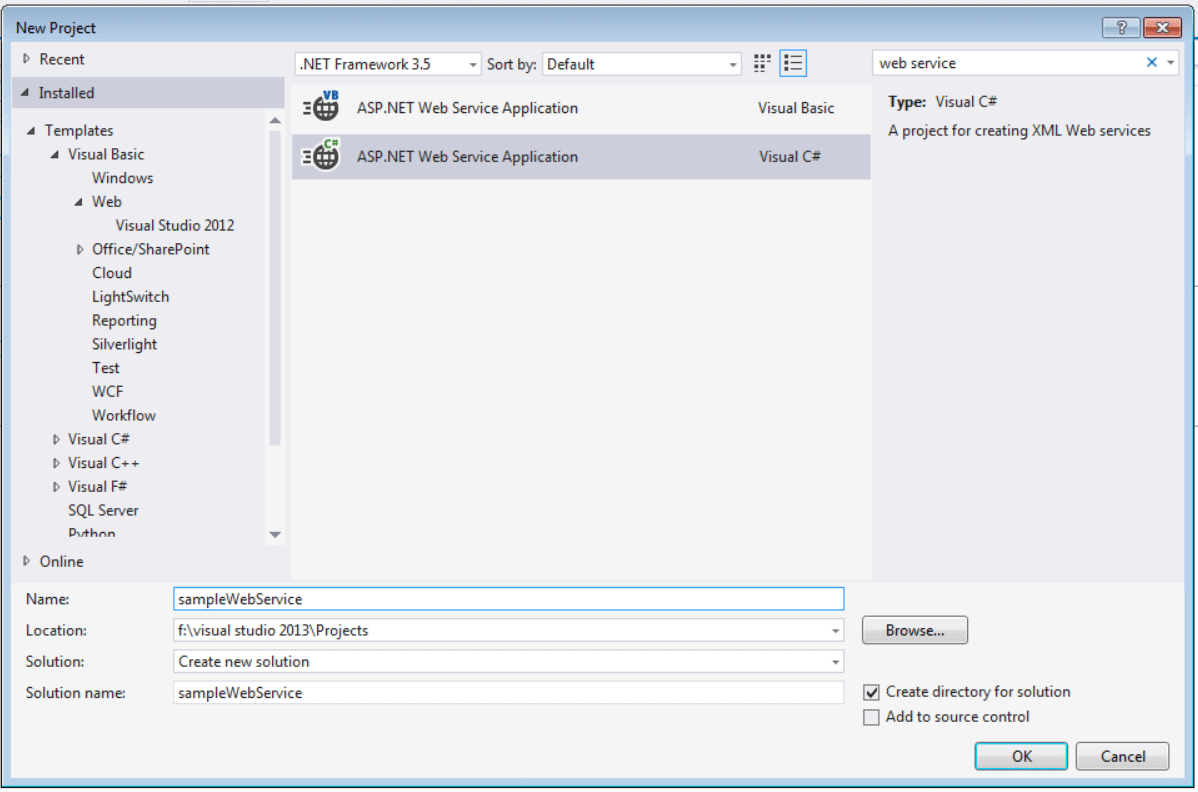Image resolution: width=1198 pixels, height=792 pixels.
Task: Switch to small icons grid view
Action: [x=762, y=63]
